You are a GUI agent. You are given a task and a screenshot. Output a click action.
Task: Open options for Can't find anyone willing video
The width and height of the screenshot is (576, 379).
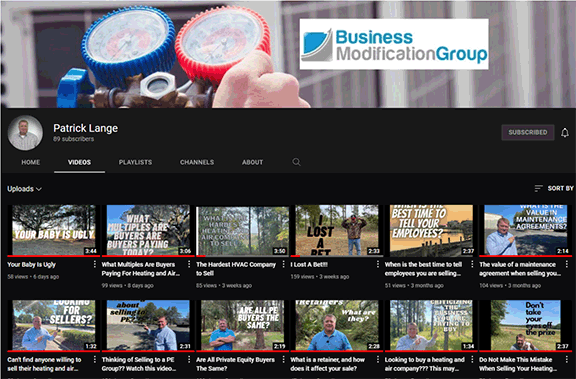94,359
